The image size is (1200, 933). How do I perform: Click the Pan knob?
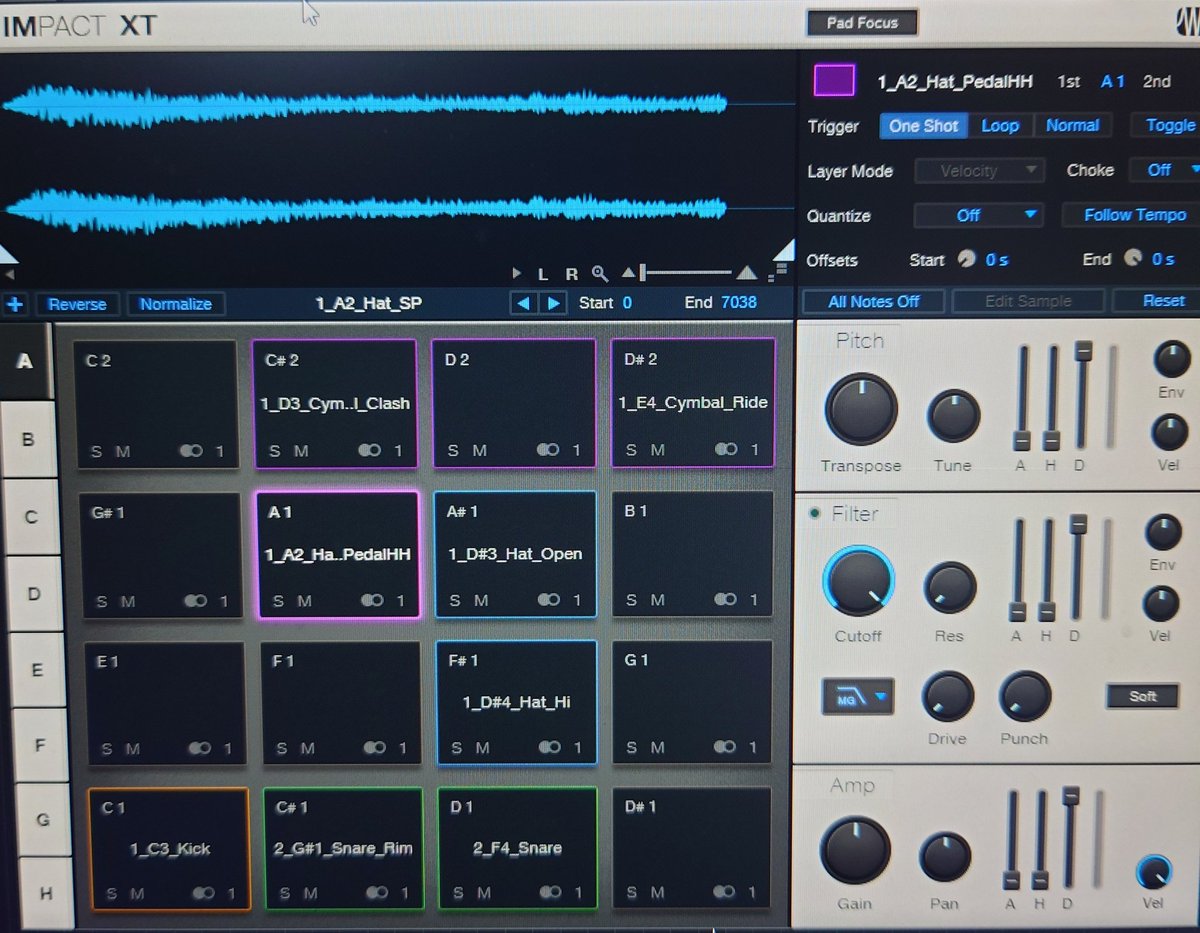(x=945, y=859)
